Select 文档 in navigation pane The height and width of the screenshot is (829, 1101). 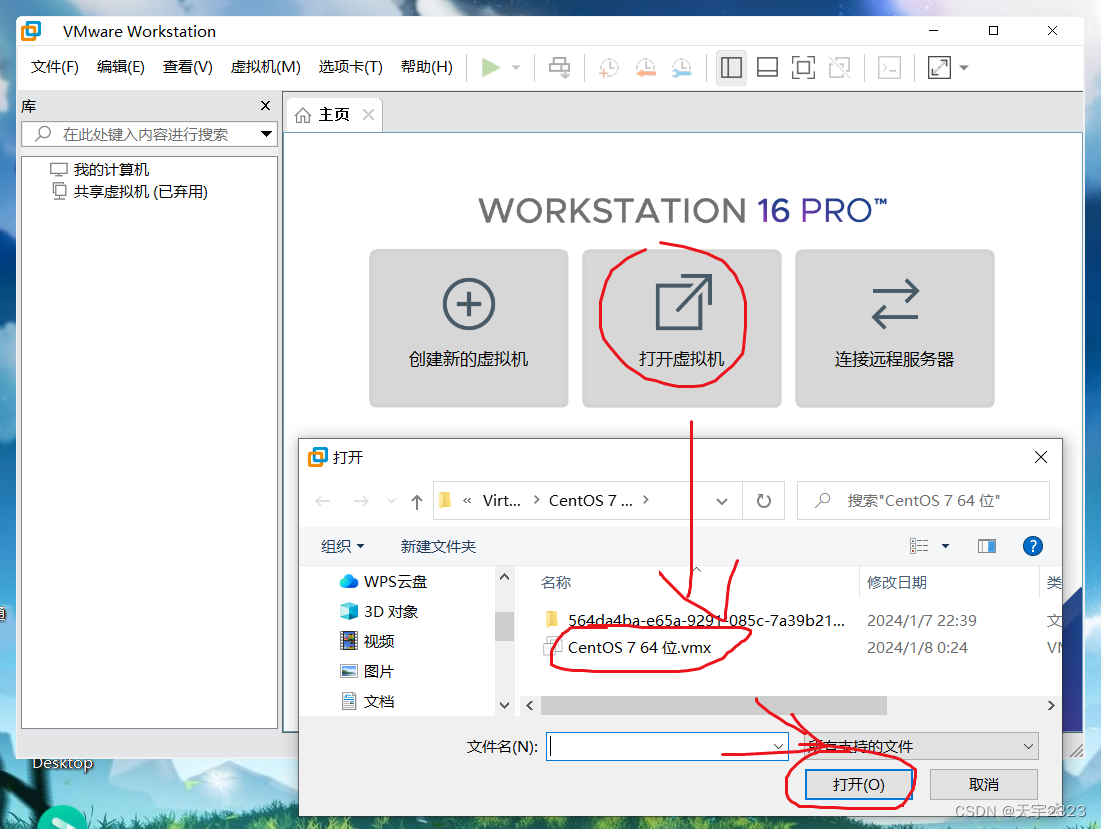tap(367, 701)
